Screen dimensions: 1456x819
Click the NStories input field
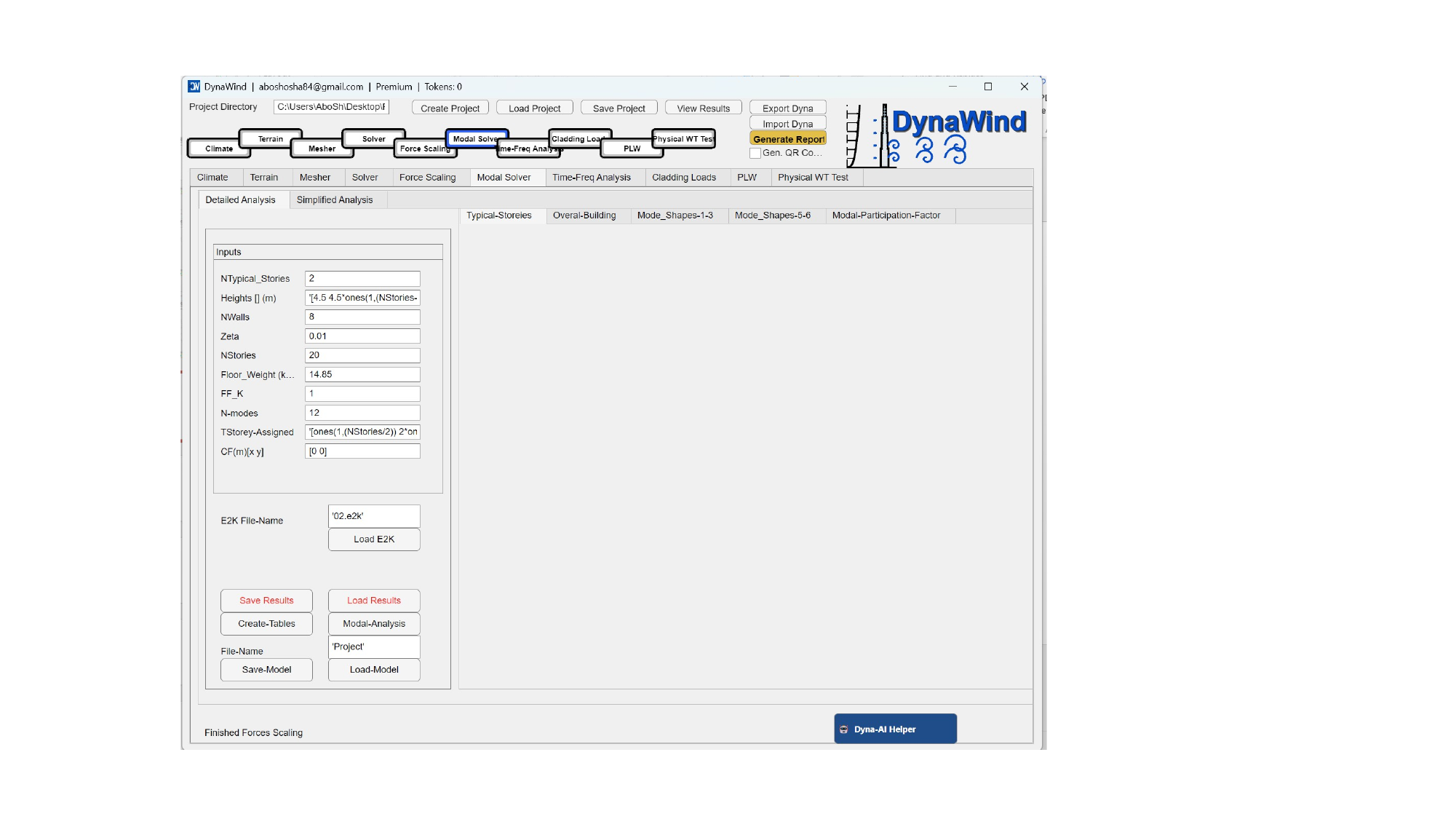click(362, 355)
